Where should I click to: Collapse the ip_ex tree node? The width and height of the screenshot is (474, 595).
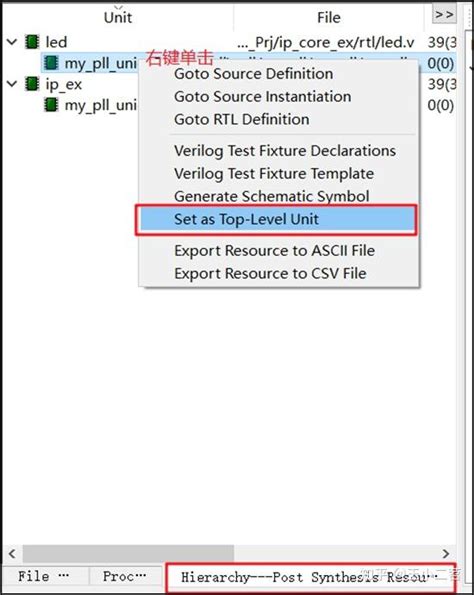point(12,83)
